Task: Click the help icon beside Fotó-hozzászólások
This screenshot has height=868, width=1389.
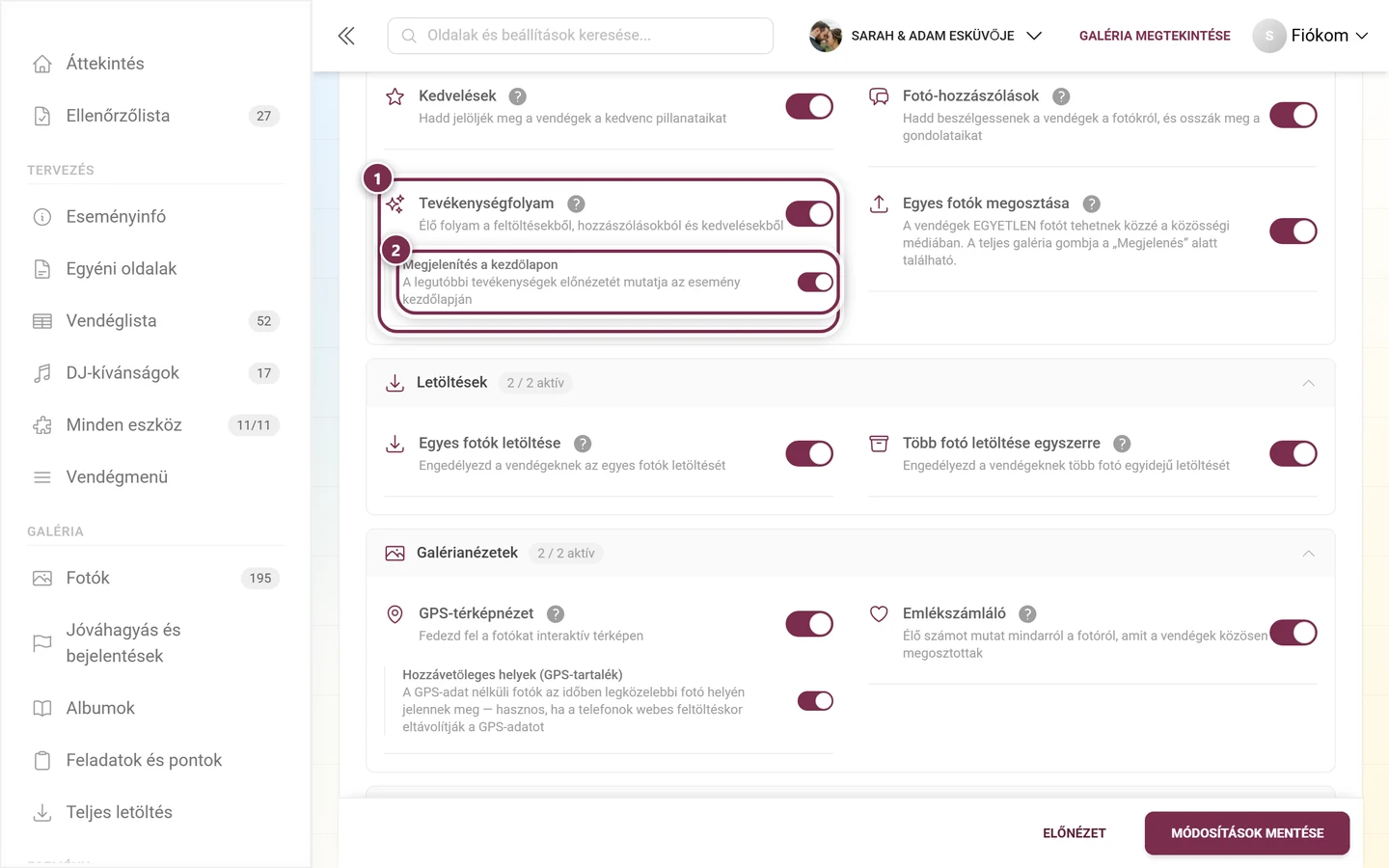Action: (x=1061, y=96)
